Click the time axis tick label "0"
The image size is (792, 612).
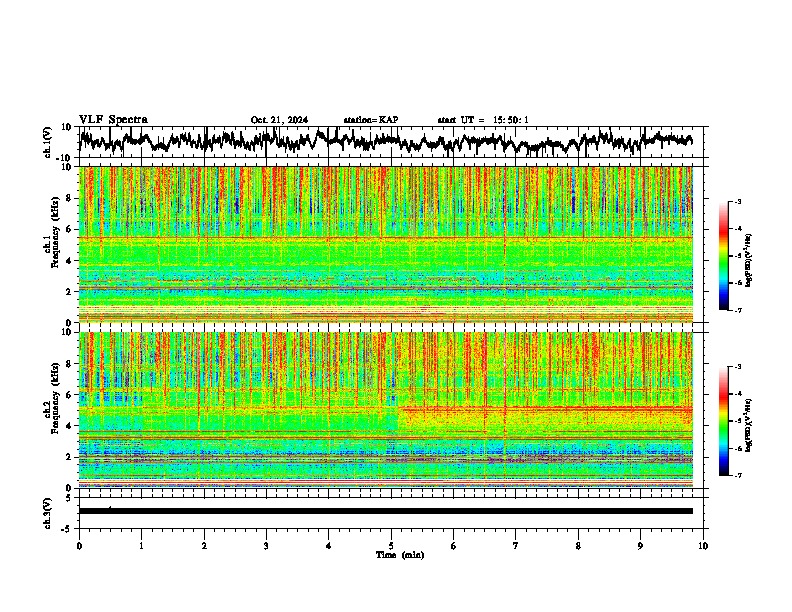[x=79, y=546]
